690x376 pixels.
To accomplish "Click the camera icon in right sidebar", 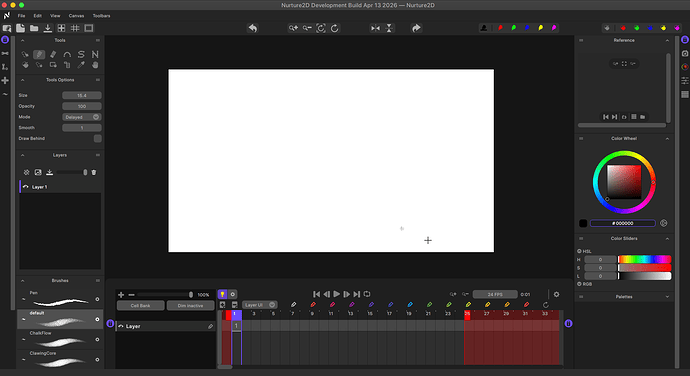I will click(685, 53).
